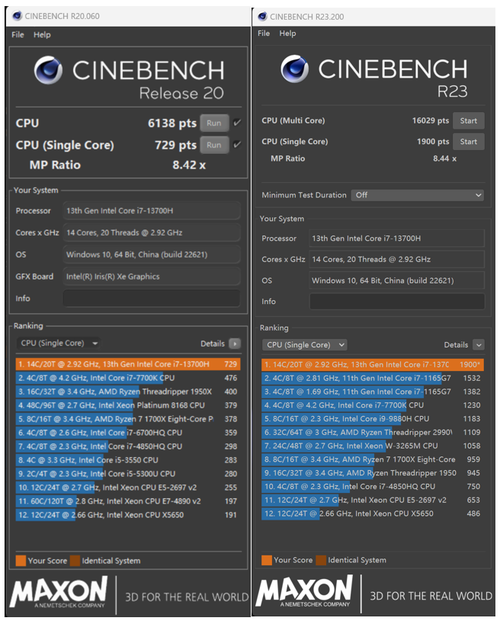This screenshot has width=500, height=621.
Task: Select R20 row Xeon Platinum 8168 CPU
Action: [x=128, y=405]
